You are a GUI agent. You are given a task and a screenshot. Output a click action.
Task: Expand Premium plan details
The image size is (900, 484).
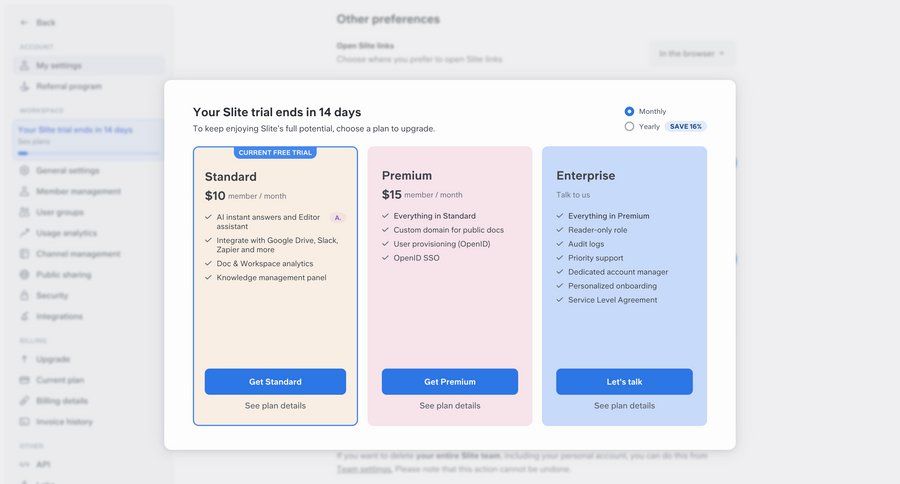450,406
